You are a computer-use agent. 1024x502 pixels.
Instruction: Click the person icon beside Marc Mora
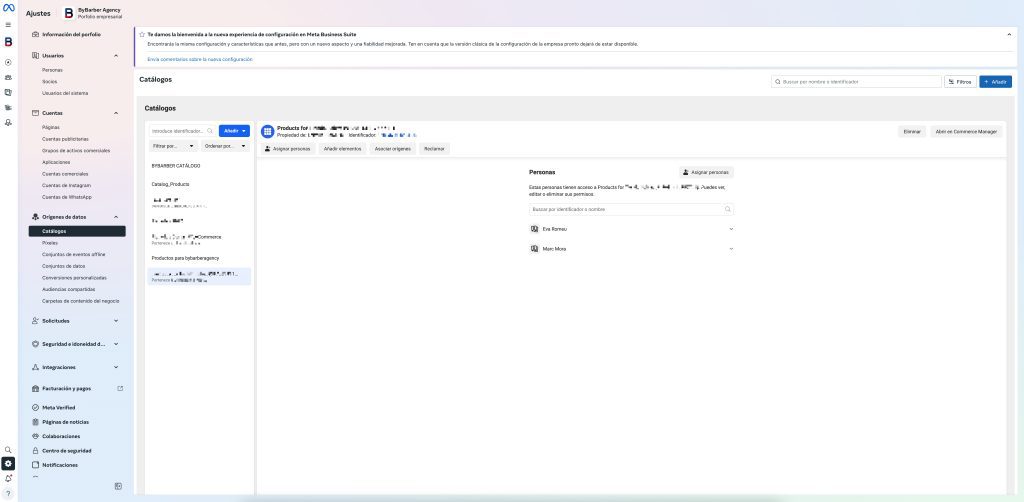pyautogui.click(x=534, y=249)
